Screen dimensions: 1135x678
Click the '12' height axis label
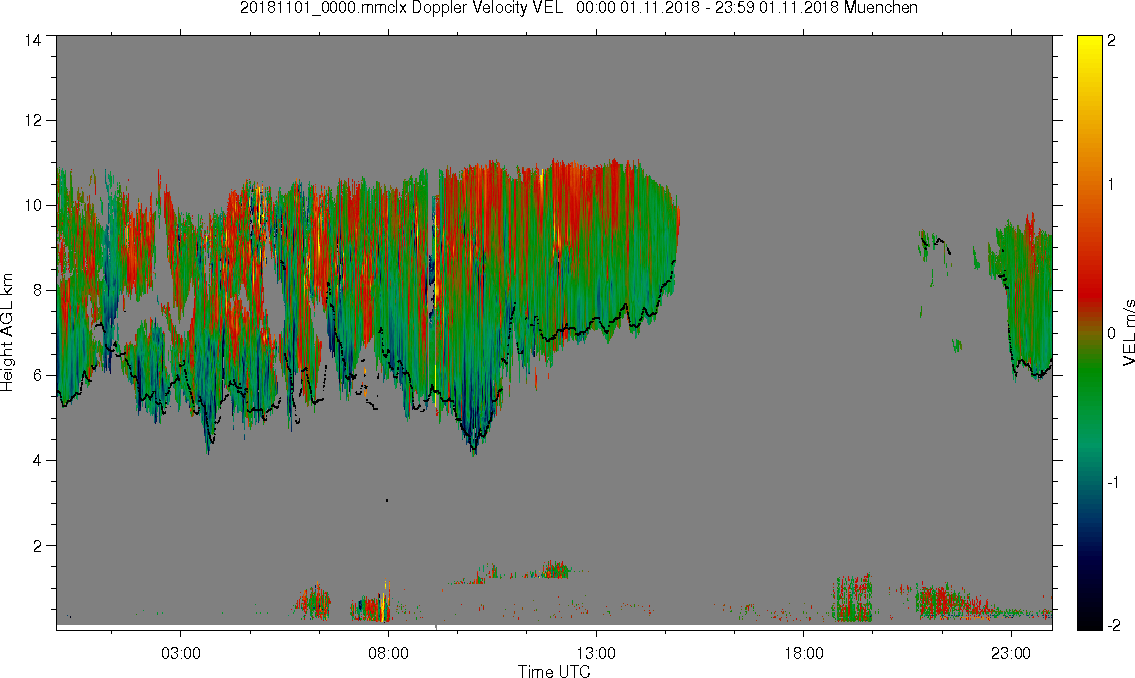(x=33, y=120)
